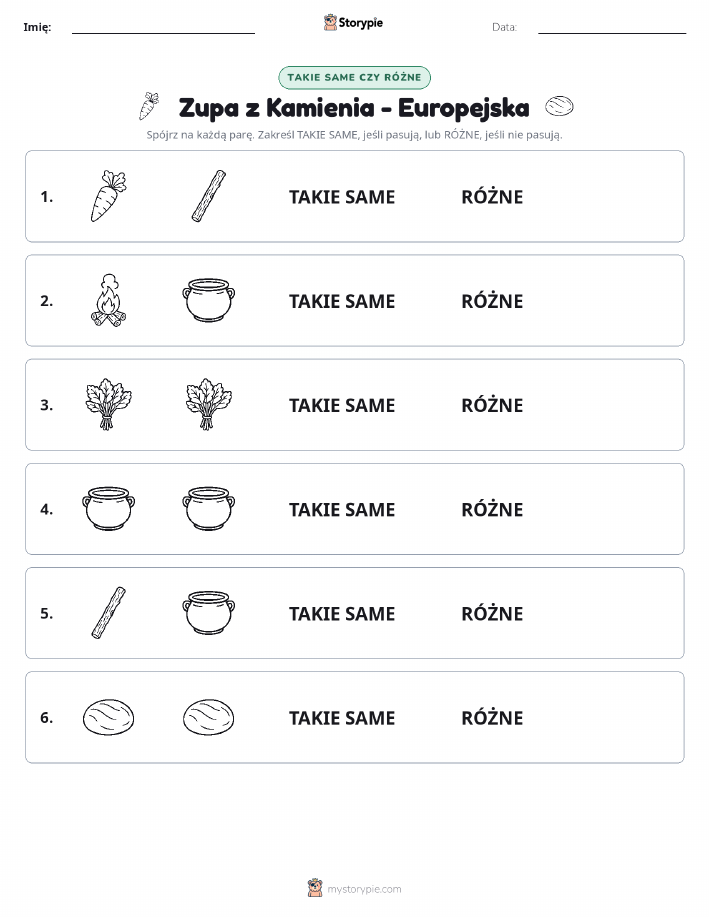This screenshot has height=917, width=709.
Task: Click the cooking pot beside the campfire
Action: pyautogui.click(x=209, y=300)
